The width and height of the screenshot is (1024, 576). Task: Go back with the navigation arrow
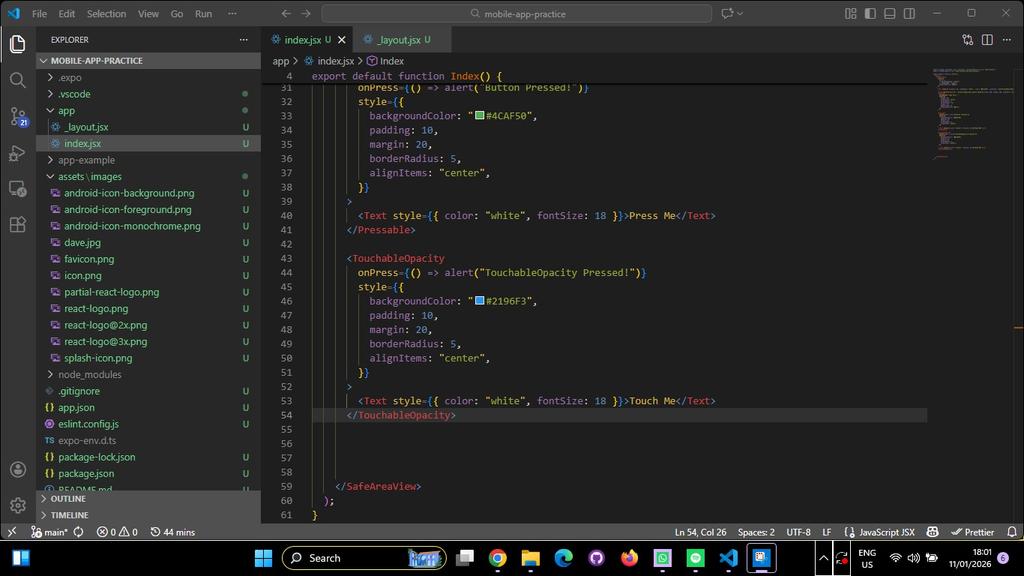tap(286, 14)
